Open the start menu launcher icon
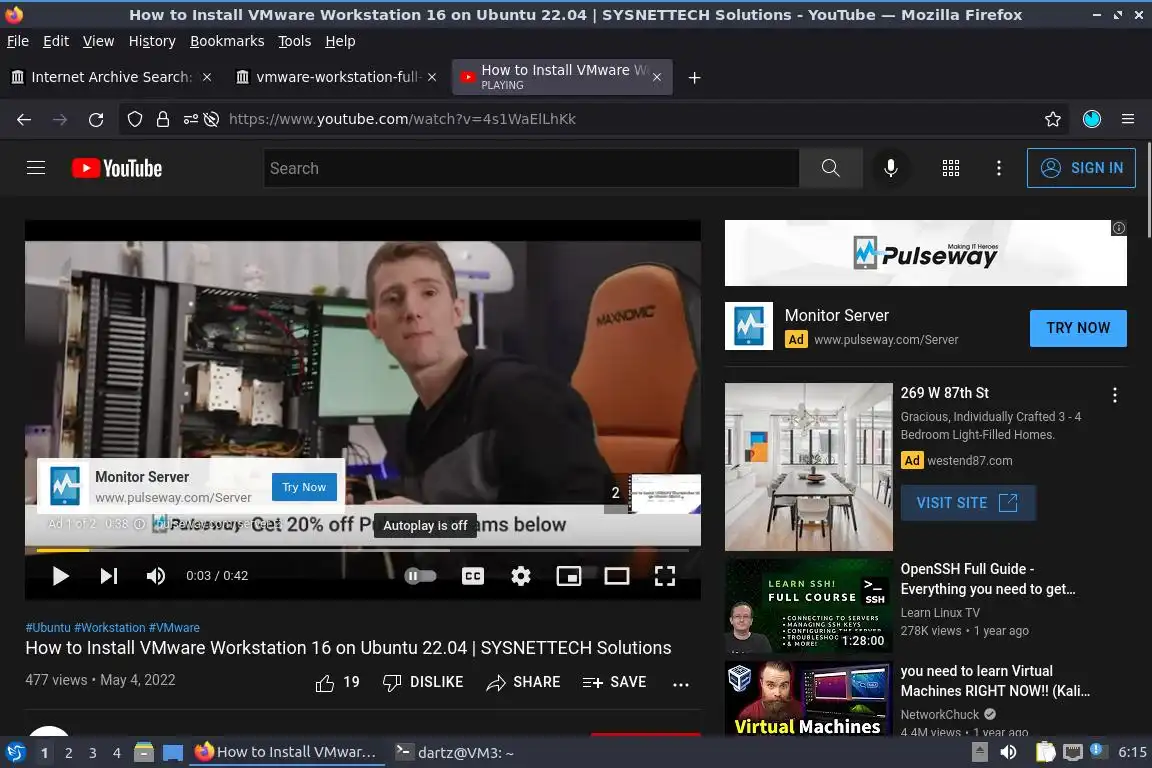This screenshot has width=1152, height=768. [x=15, y=752]
